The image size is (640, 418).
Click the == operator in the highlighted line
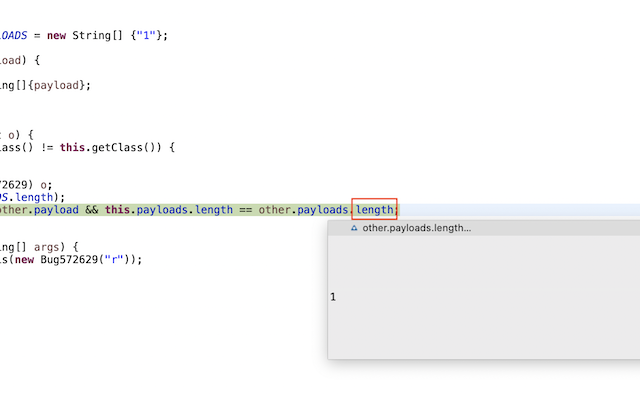(245, 210)
